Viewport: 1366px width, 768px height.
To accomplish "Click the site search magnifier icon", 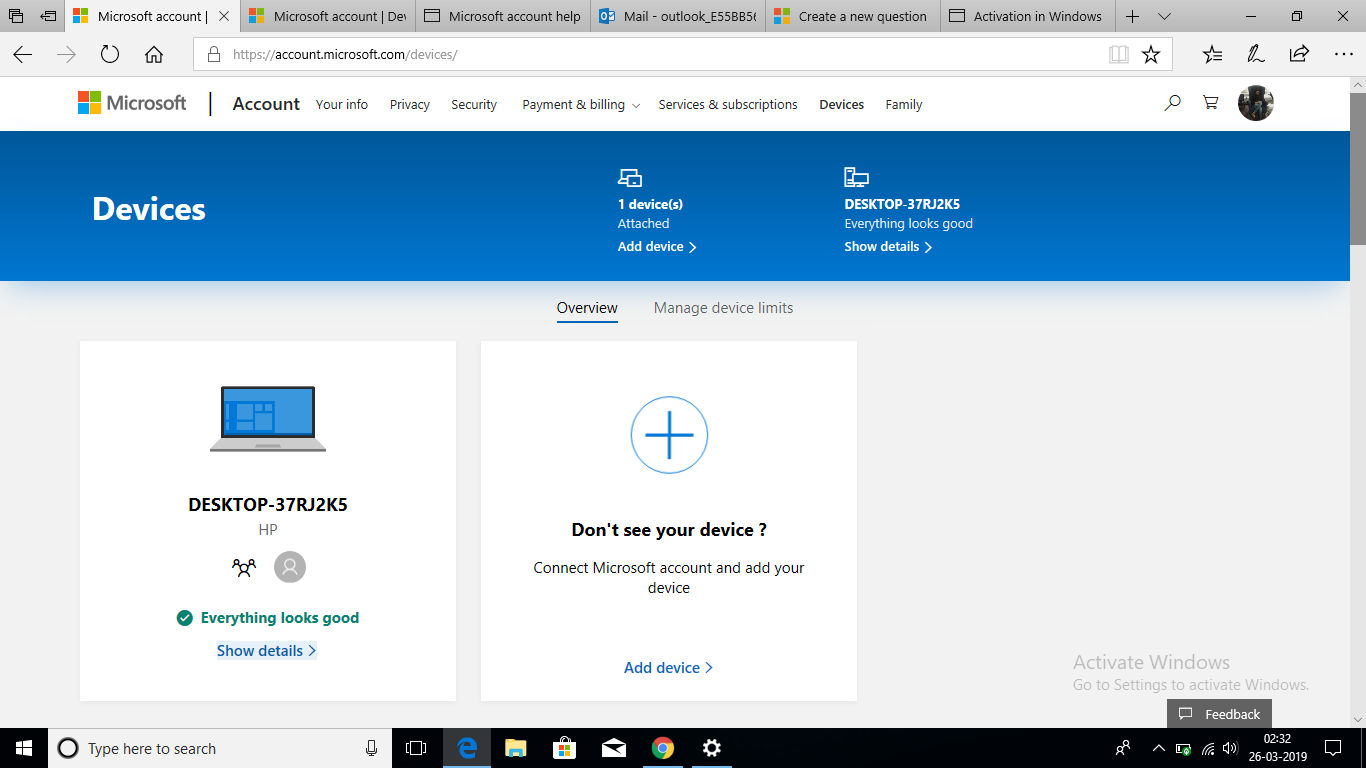I will click(x=1172, y=103).
